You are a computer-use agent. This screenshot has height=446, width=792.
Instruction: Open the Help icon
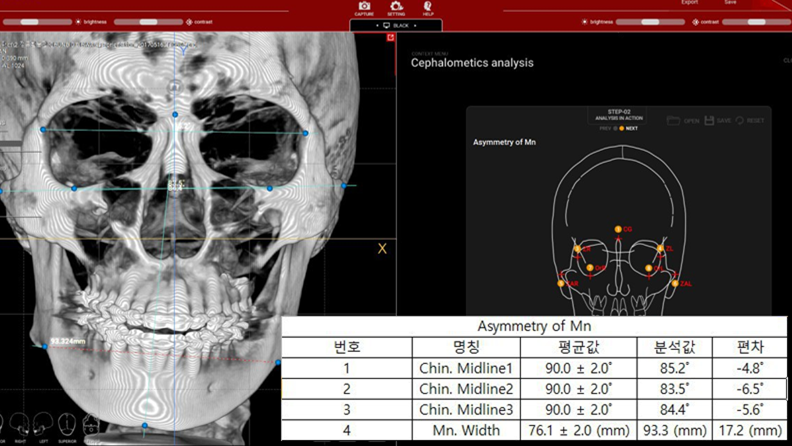click(x=427, y=8)
